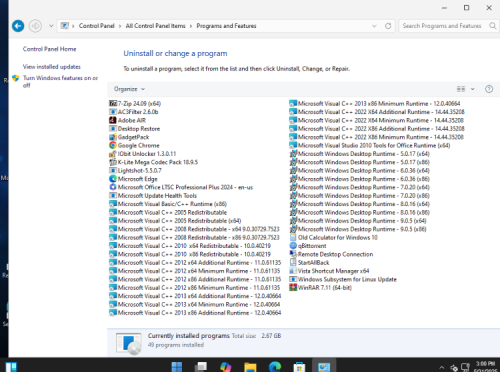Select Visual C++ 2022 X64 Additional Runtime
This screenshot has width=500, height=372.
[377, 112]
